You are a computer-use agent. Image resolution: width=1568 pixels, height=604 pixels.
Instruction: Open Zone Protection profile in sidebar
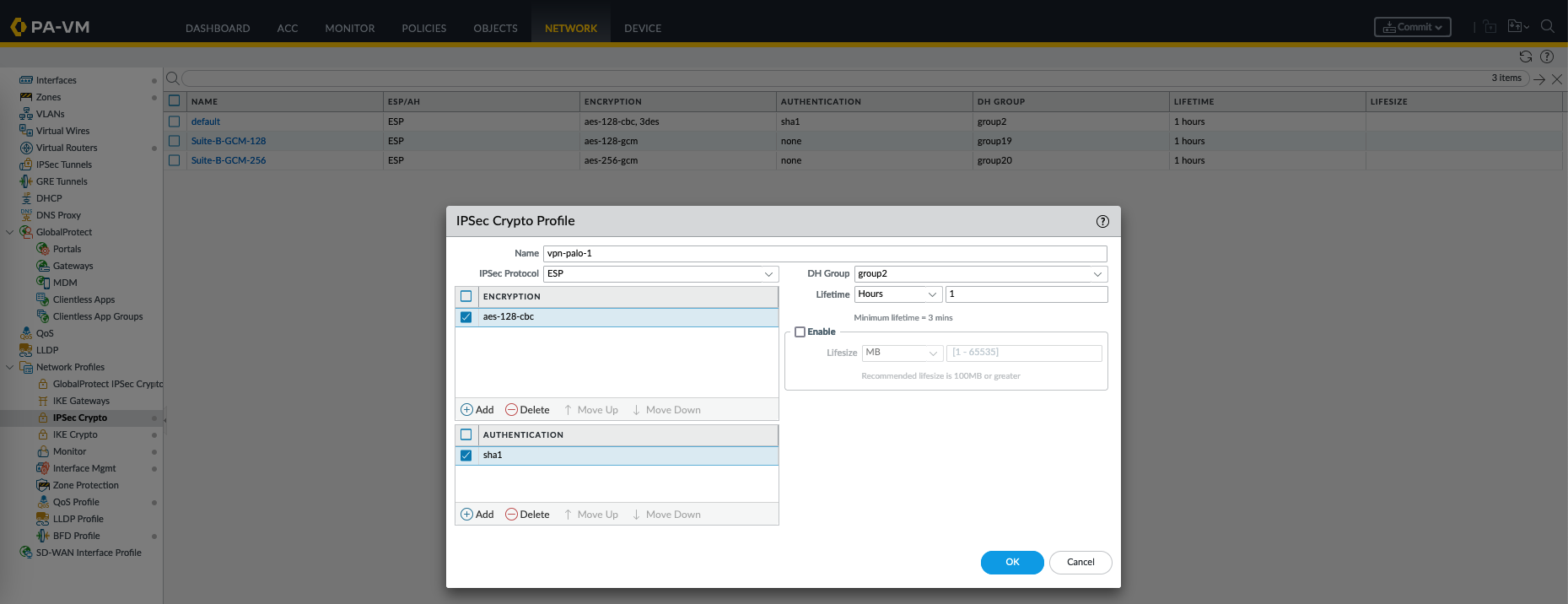point(85,485)
